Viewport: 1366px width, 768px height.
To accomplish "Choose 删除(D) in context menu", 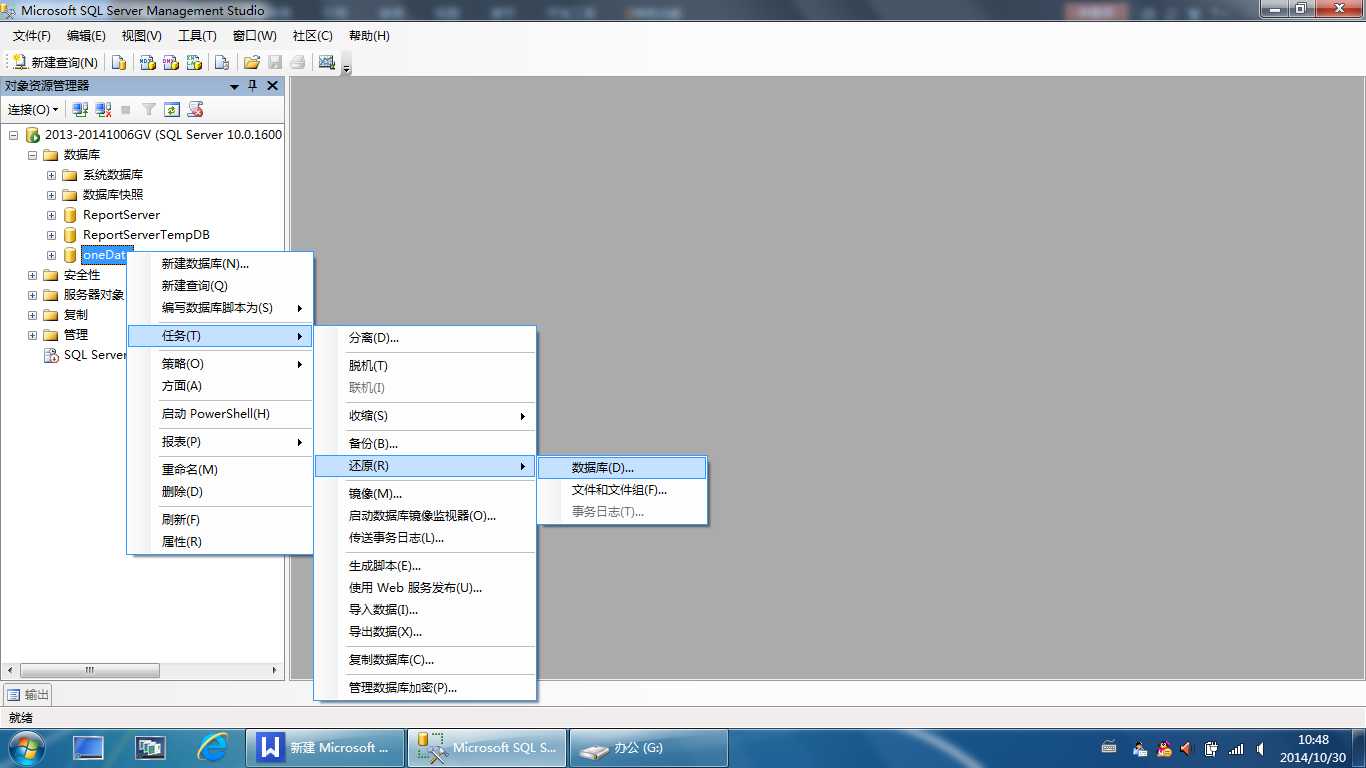I will click(220, 492).
